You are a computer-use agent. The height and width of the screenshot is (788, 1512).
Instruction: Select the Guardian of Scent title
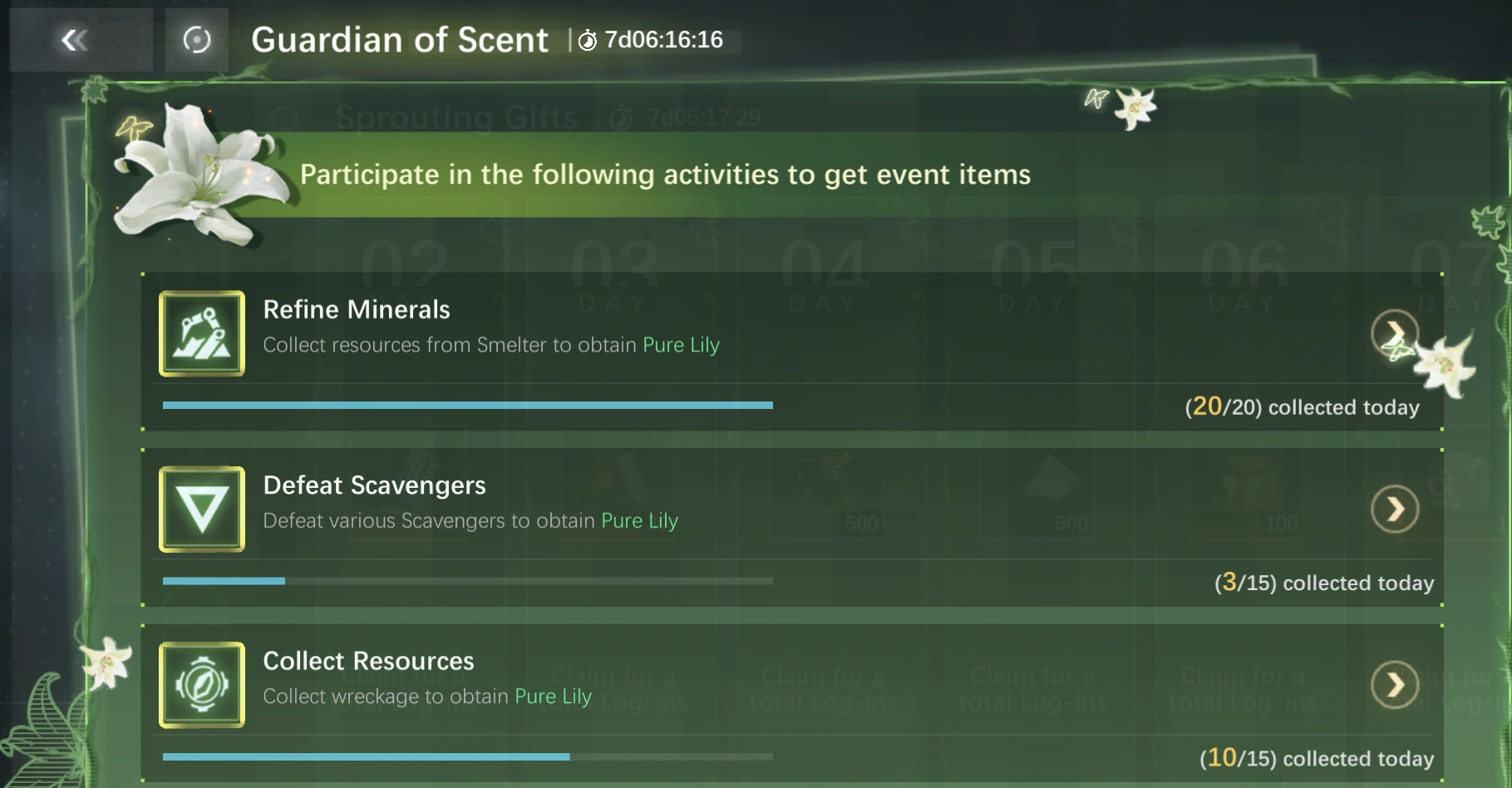point(400,40)
